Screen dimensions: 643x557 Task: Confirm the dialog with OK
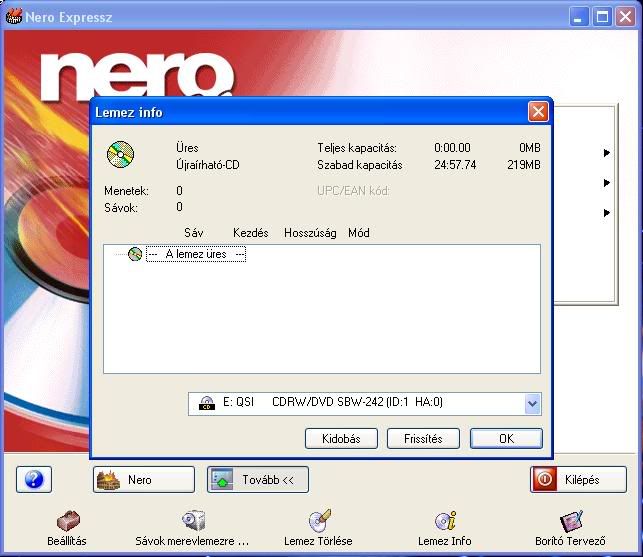click(x=505, y=438)
